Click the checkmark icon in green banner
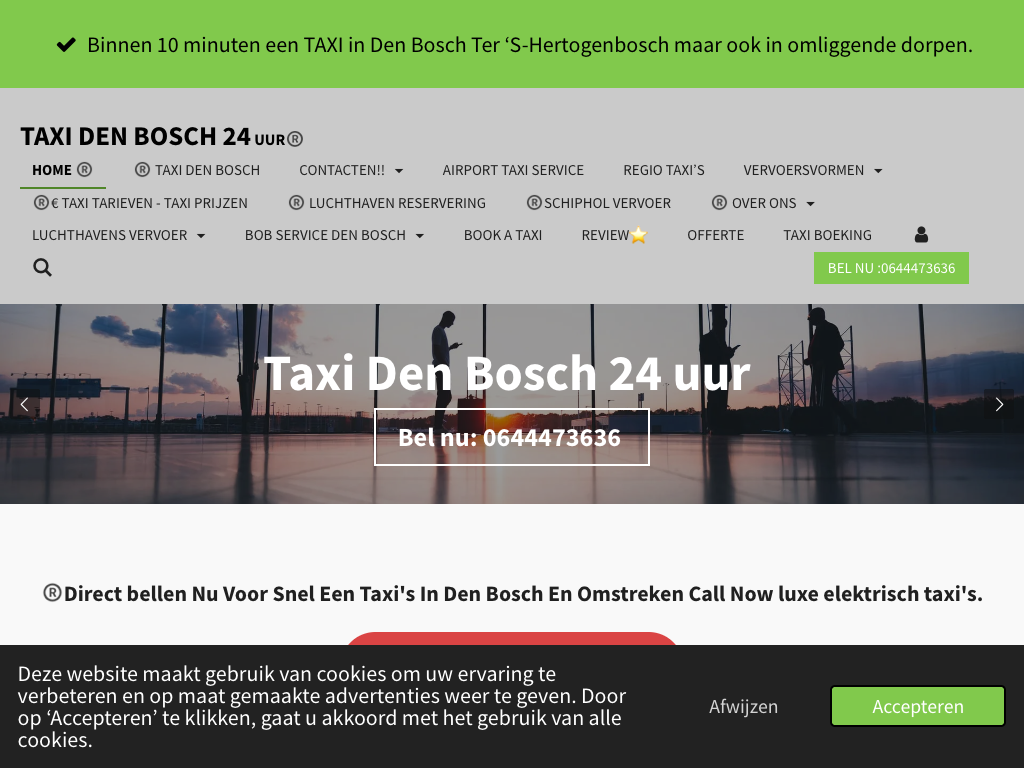Viewport: 1024px width, 768px height. click(x=66, y=45)
